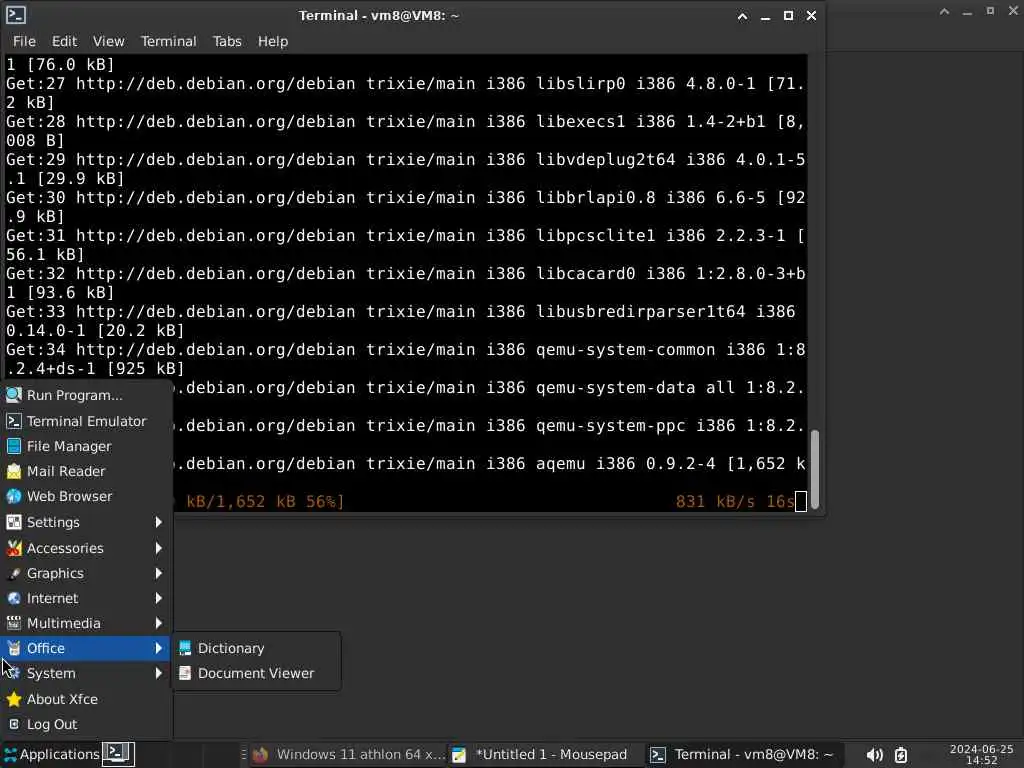Click the power manager battery icon
Image resolution: width=1024 pixels, height=768 pixels.
[901, 755]
